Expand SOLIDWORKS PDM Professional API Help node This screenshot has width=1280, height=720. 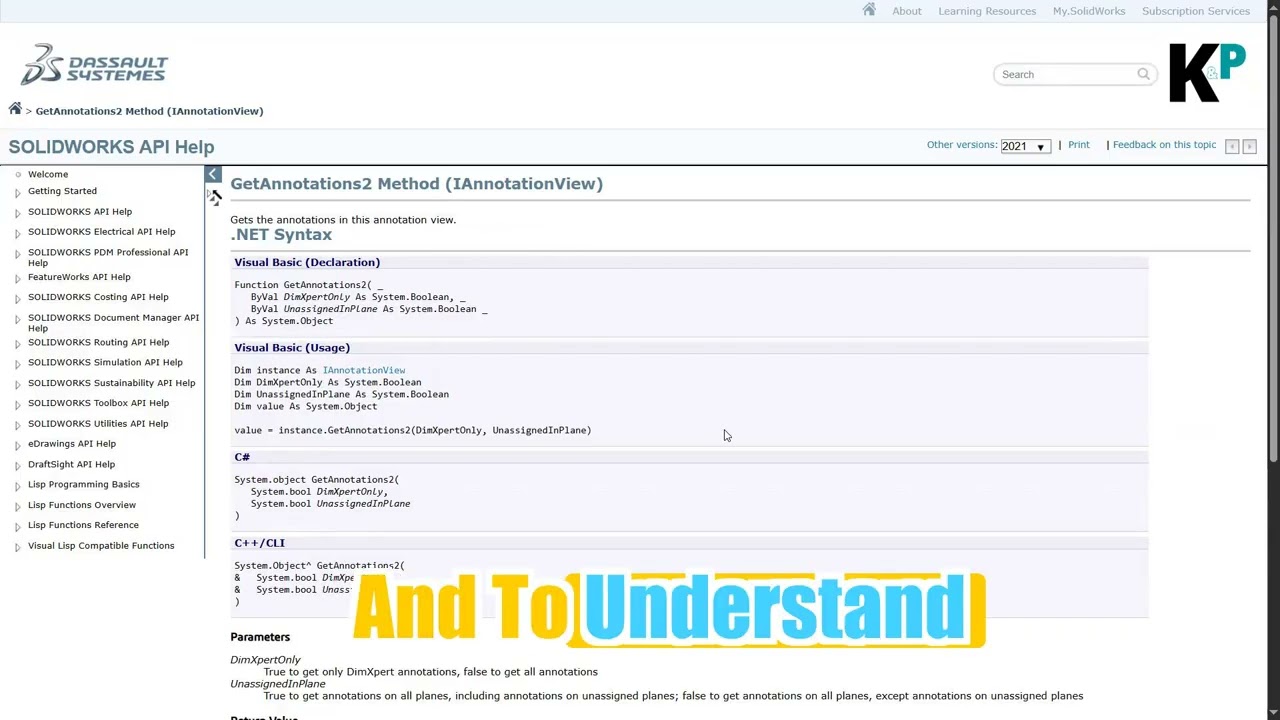pyautogui.click(x=17, y=253)
